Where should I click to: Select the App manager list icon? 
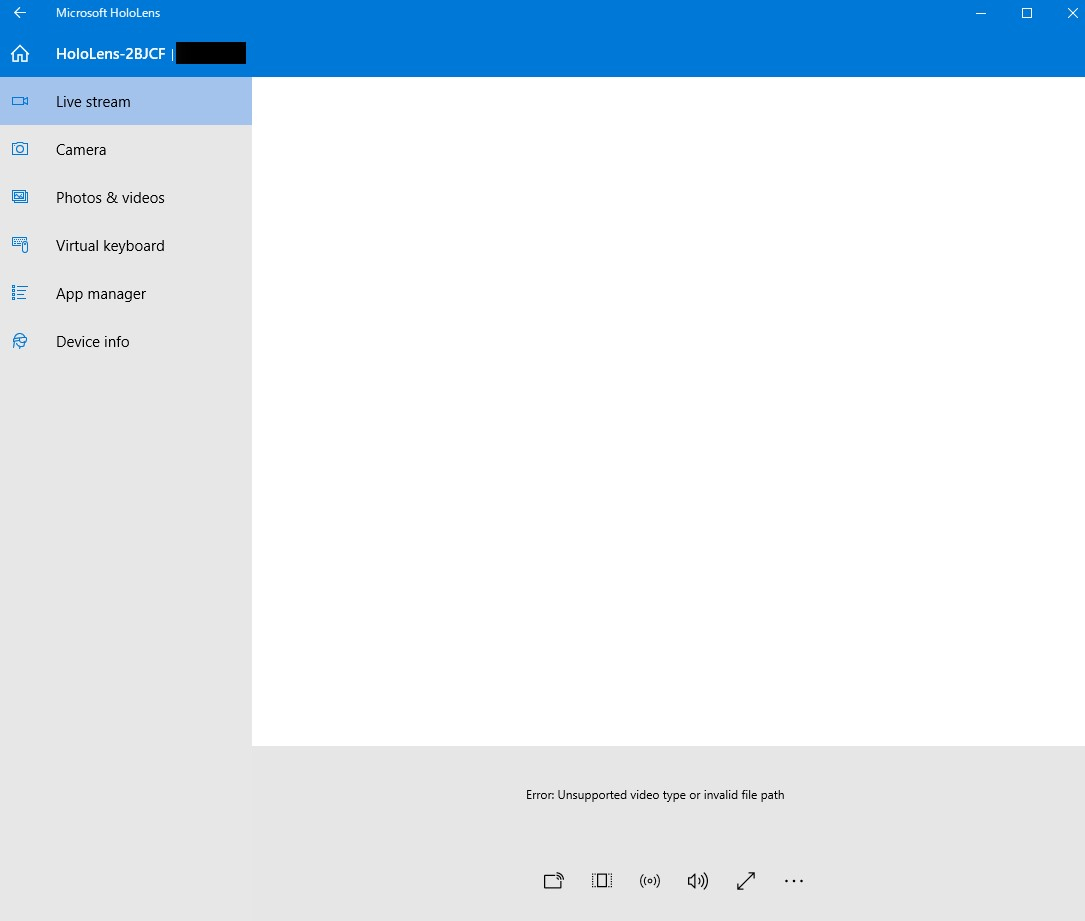pyautogui.click(x=20, y=293)
